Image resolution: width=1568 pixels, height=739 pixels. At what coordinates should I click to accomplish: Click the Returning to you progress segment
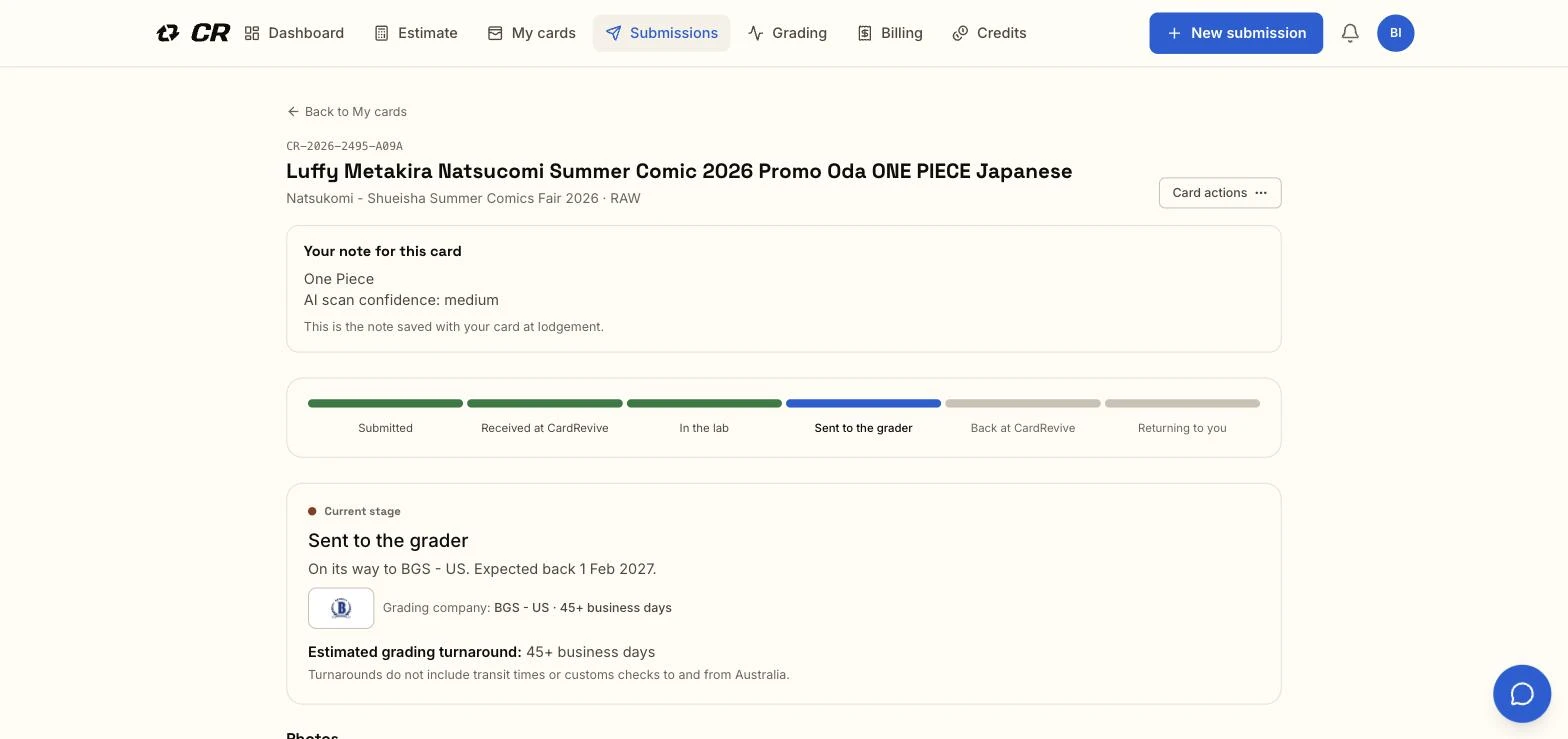(1182, 404)
